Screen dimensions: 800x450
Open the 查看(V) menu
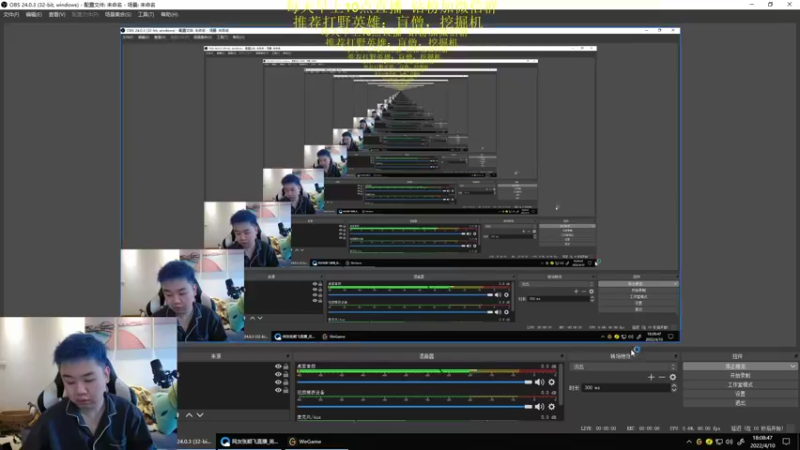[x=57, y=15]
